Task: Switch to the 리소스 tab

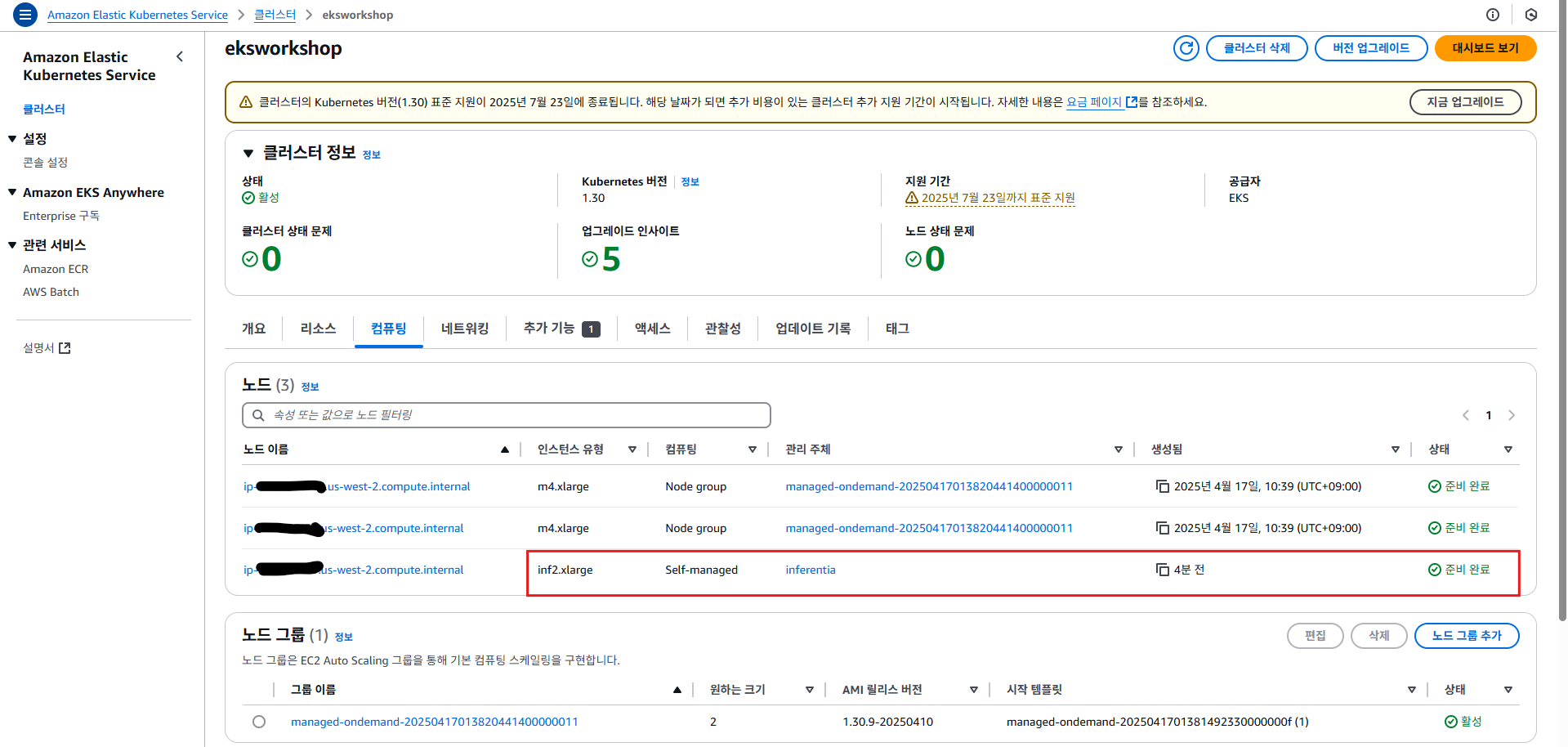Action: pos(318,329)
